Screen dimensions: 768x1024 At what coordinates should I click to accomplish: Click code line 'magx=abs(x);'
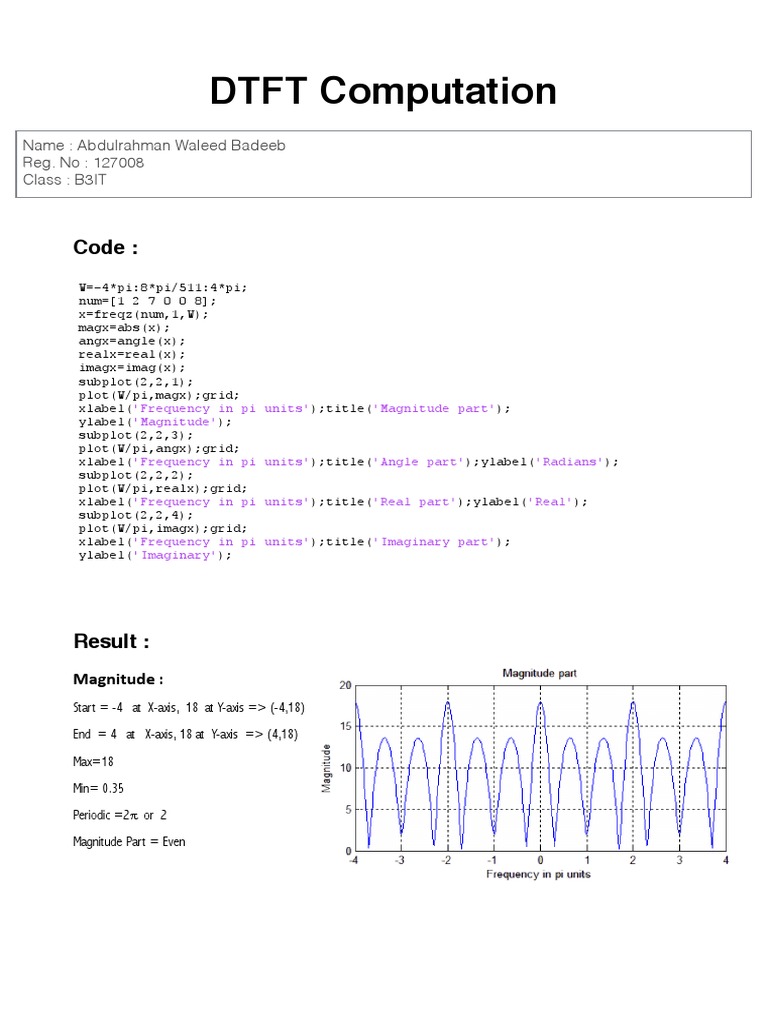123,328
